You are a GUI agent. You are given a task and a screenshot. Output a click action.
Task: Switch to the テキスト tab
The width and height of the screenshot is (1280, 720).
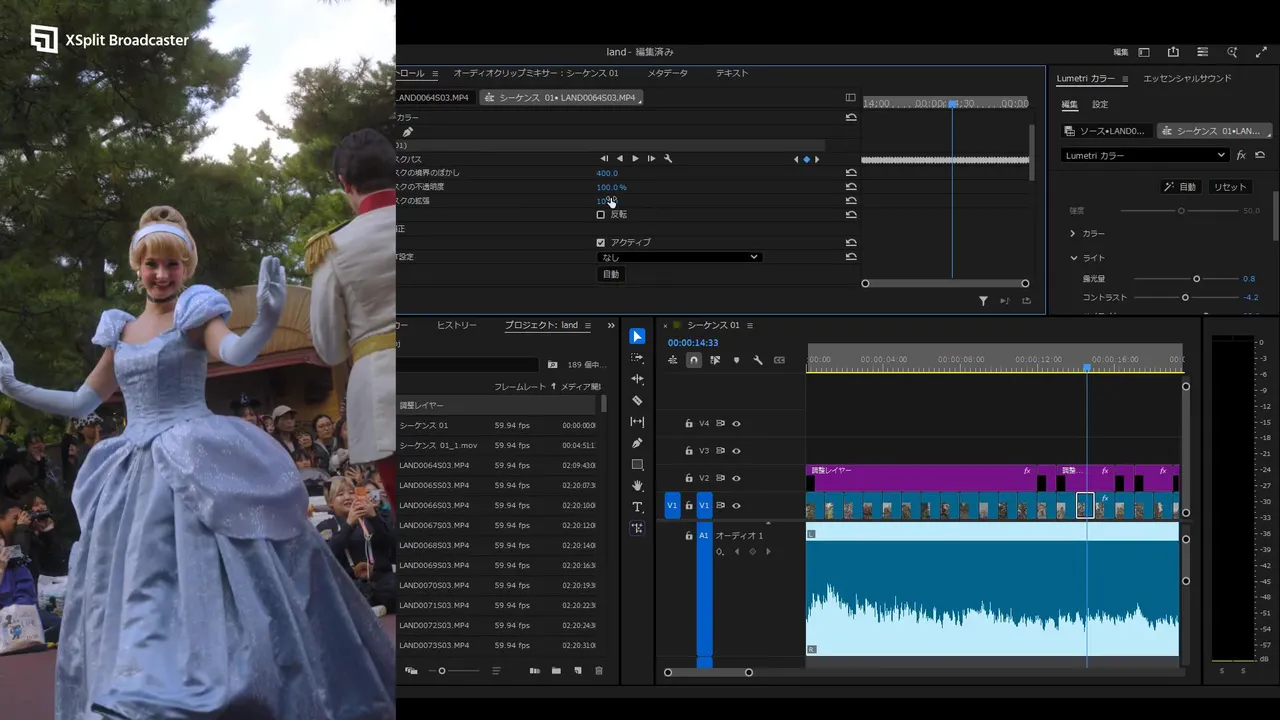click(732, 73)
